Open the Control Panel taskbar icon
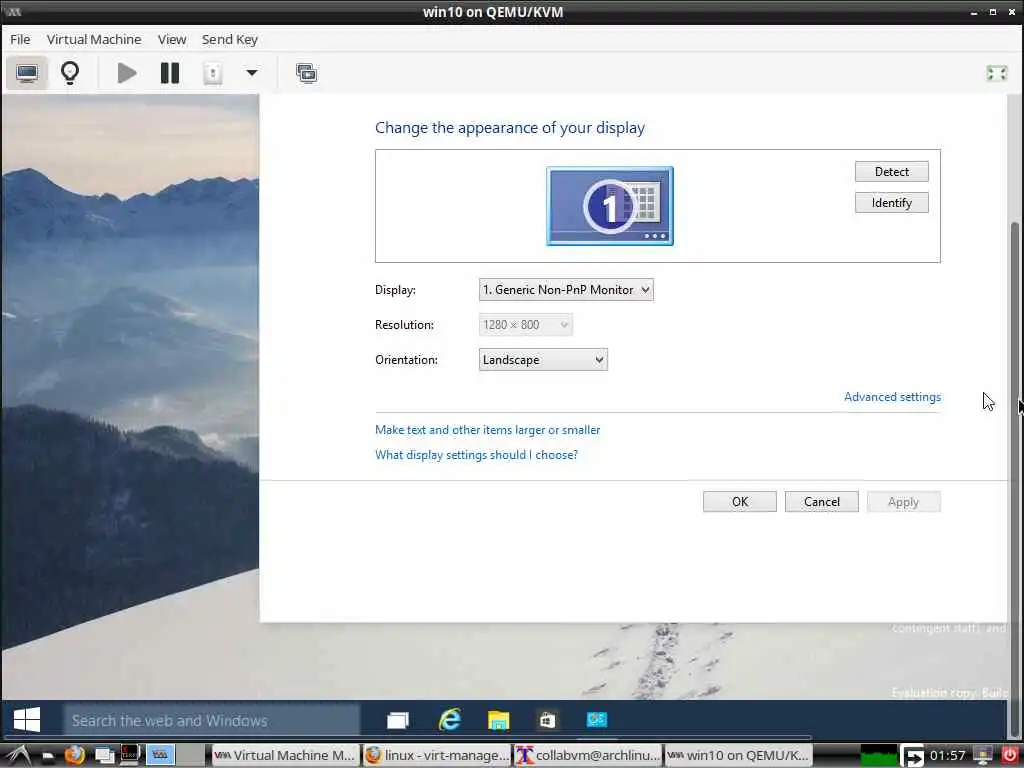This screenshot has width=1024, height=768. click(596, 720)
